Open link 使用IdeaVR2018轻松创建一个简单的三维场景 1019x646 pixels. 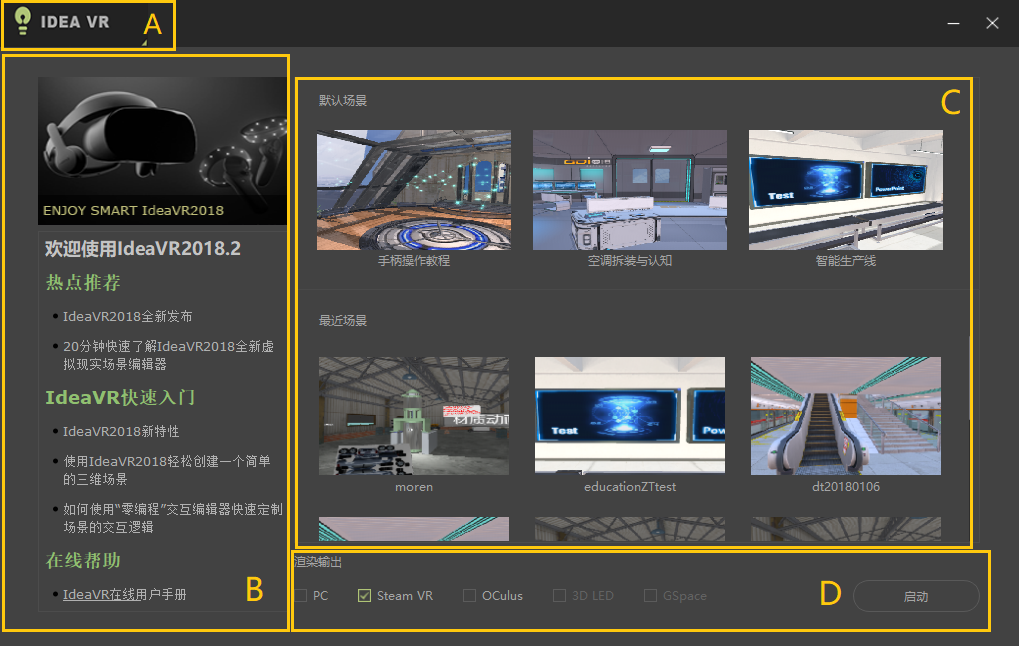(x=167, y=470)
